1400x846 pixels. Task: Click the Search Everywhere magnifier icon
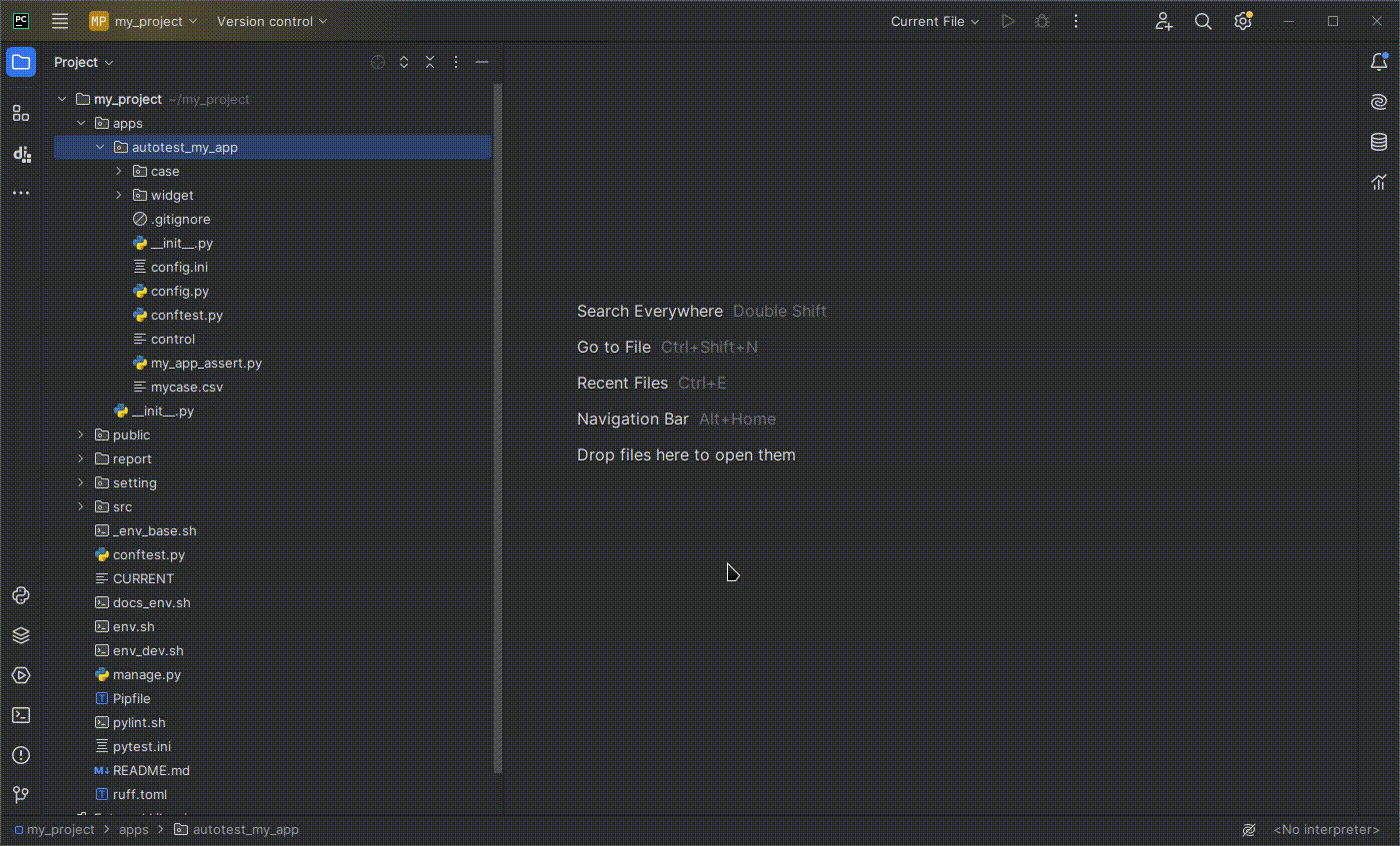[x=1203, y=21]
